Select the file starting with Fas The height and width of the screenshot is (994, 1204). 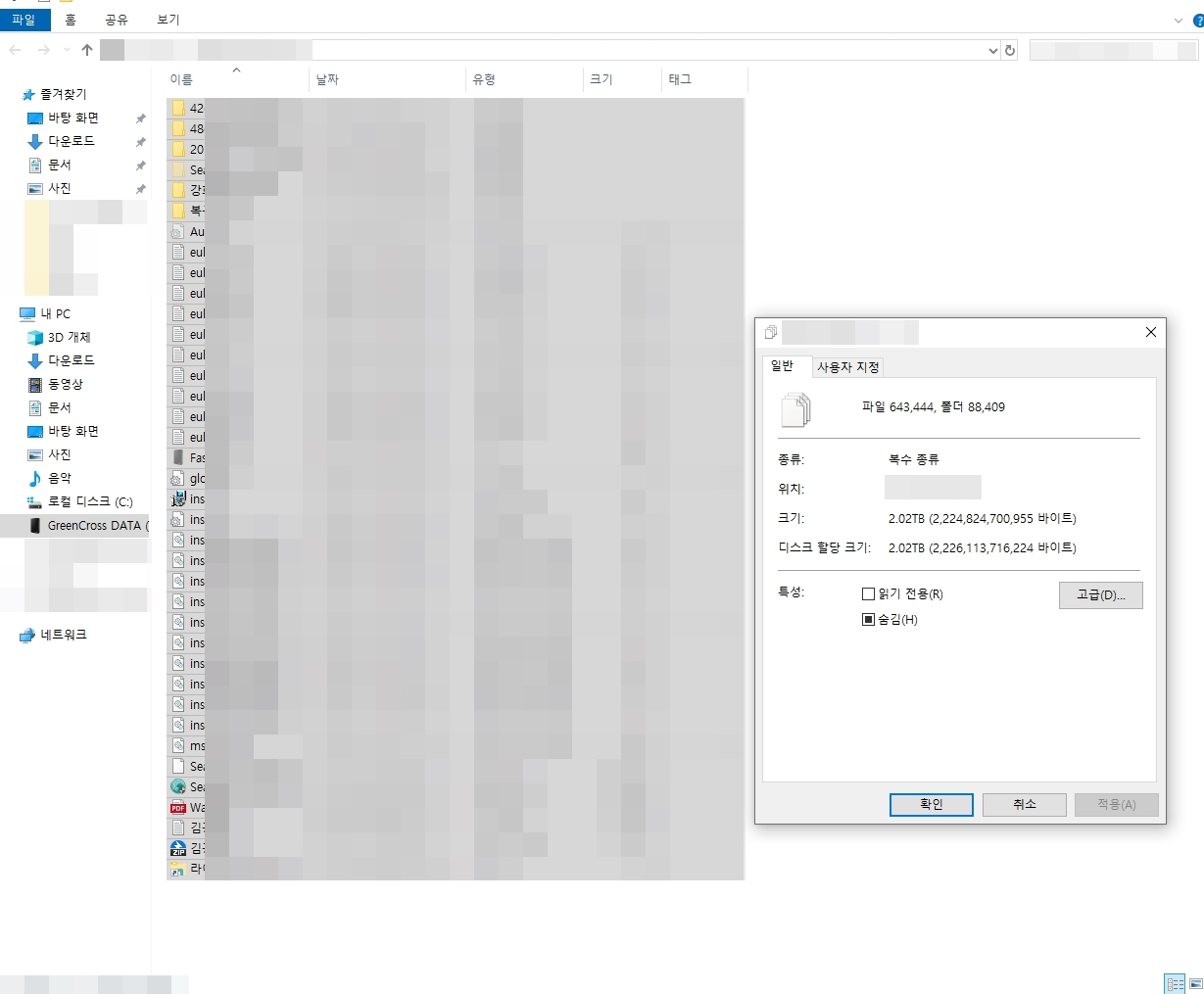(x=456, y=458)
